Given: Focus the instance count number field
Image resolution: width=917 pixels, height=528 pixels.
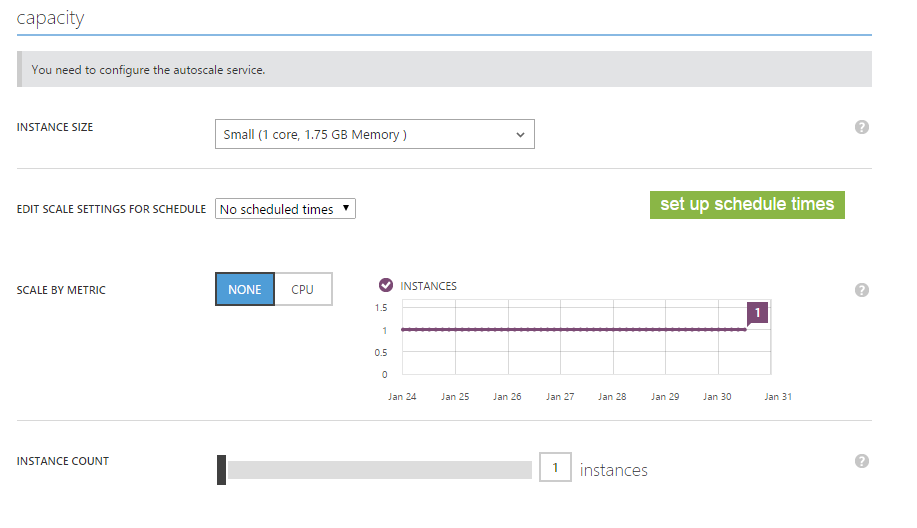Looking at the screenshot, I should [x=555, y=468].
